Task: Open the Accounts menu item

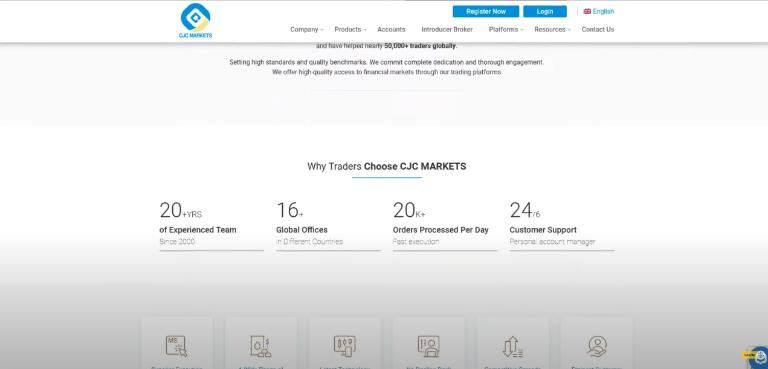Action: pos(391,29)
